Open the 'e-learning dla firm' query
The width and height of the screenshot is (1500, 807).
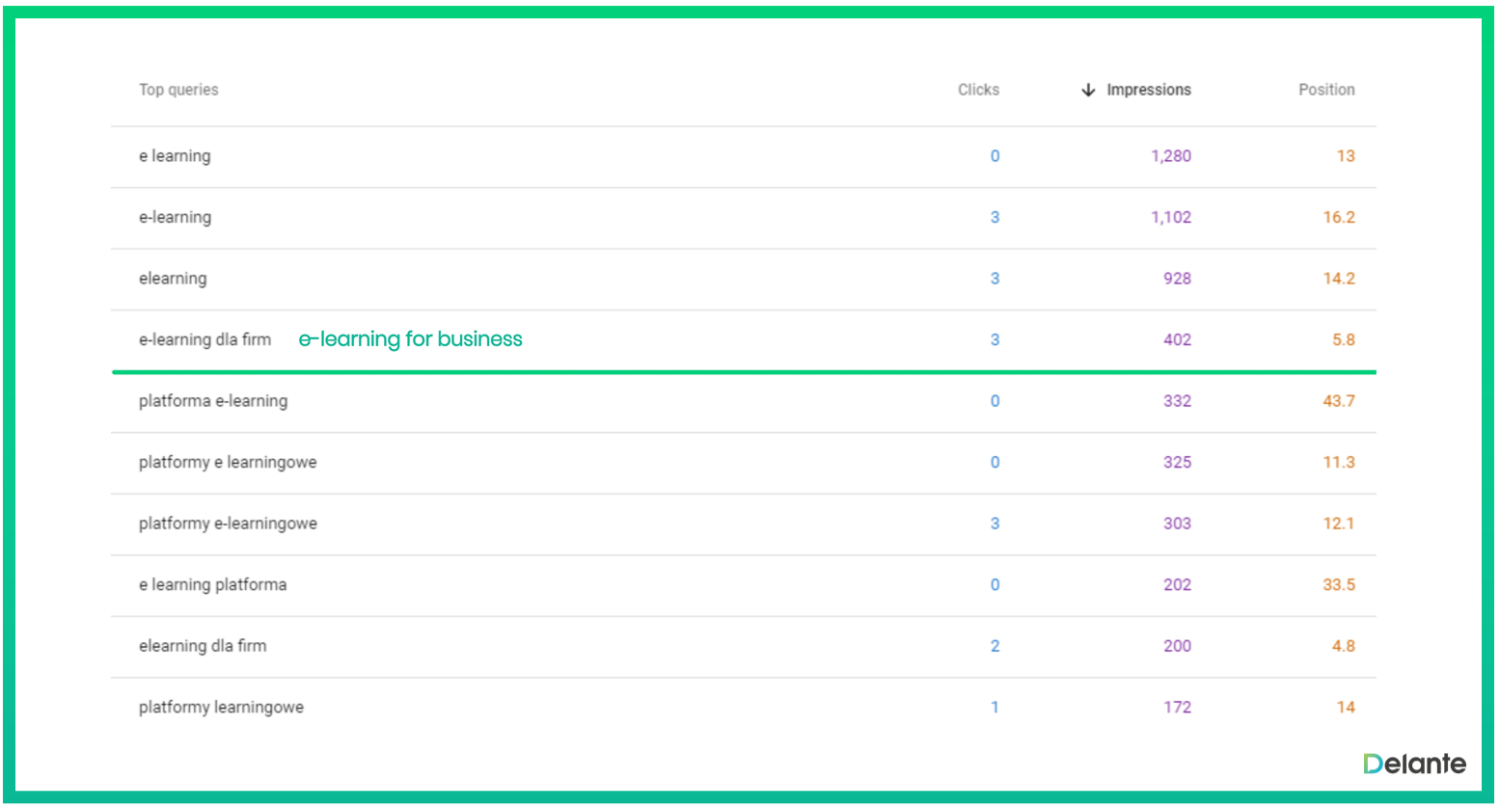coord(205,340)
